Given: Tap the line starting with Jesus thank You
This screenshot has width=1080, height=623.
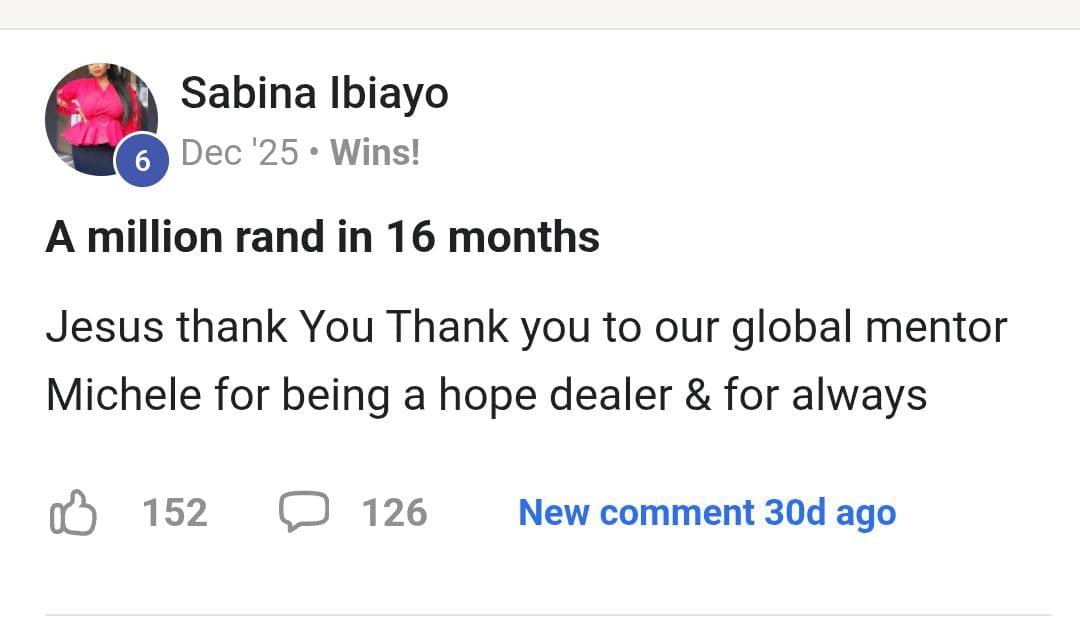Looking at the screenshot, I should click(525, 327).
